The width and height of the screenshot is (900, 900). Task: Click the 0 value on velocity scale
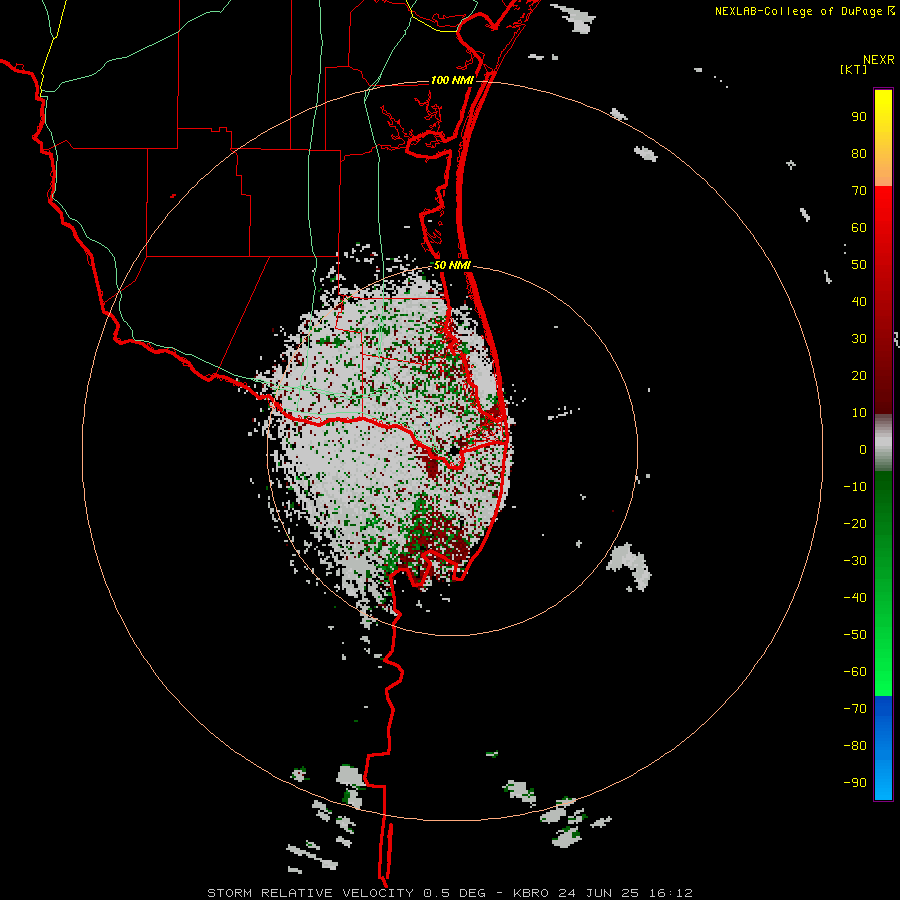tap(863, 450)
